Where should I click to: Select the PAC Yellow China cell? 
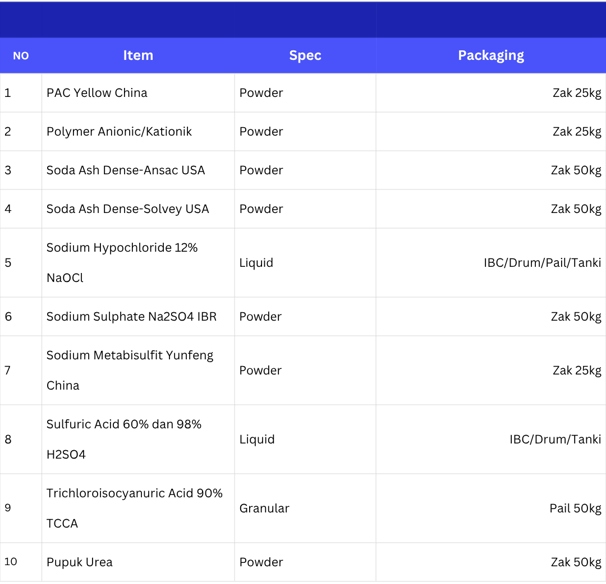pyautogui.click(x=138, y=93)
